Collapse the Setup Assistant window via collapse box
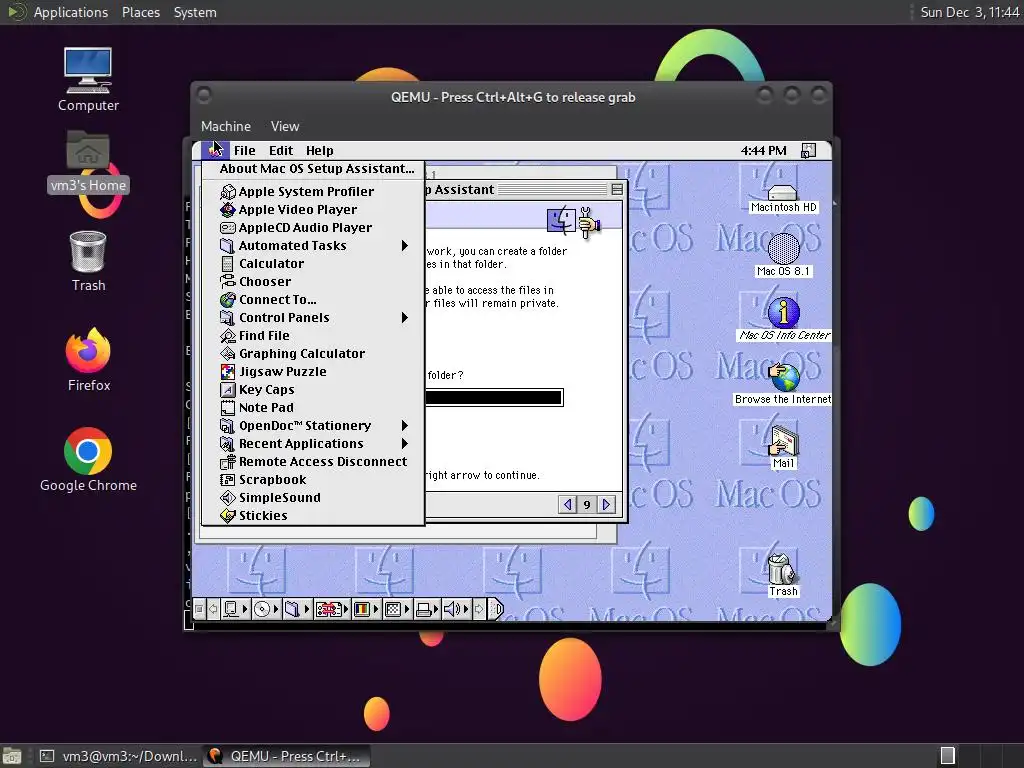1024x768 pixels. pos(617,189)
